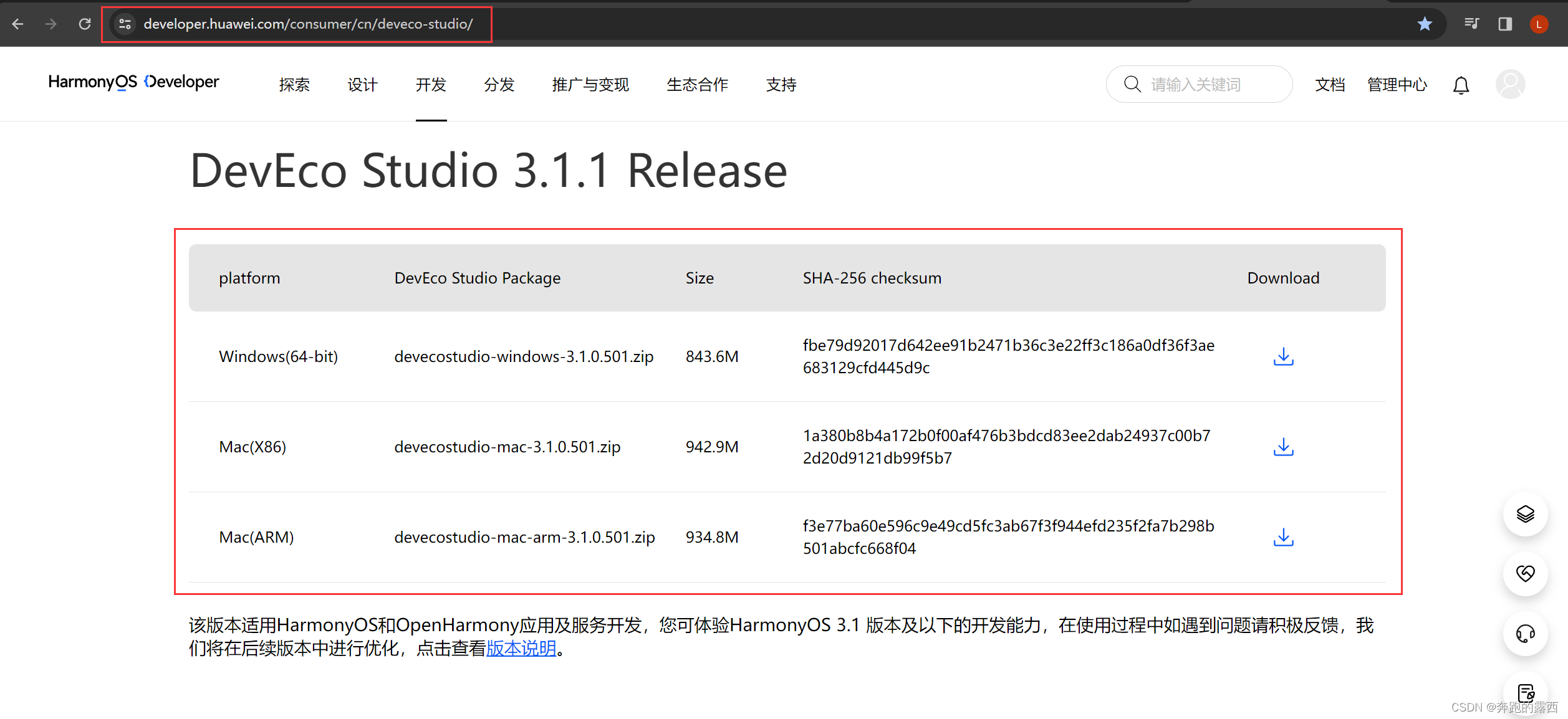
Task: Click the floating layers stack icon
Action: pos(1525,514)
